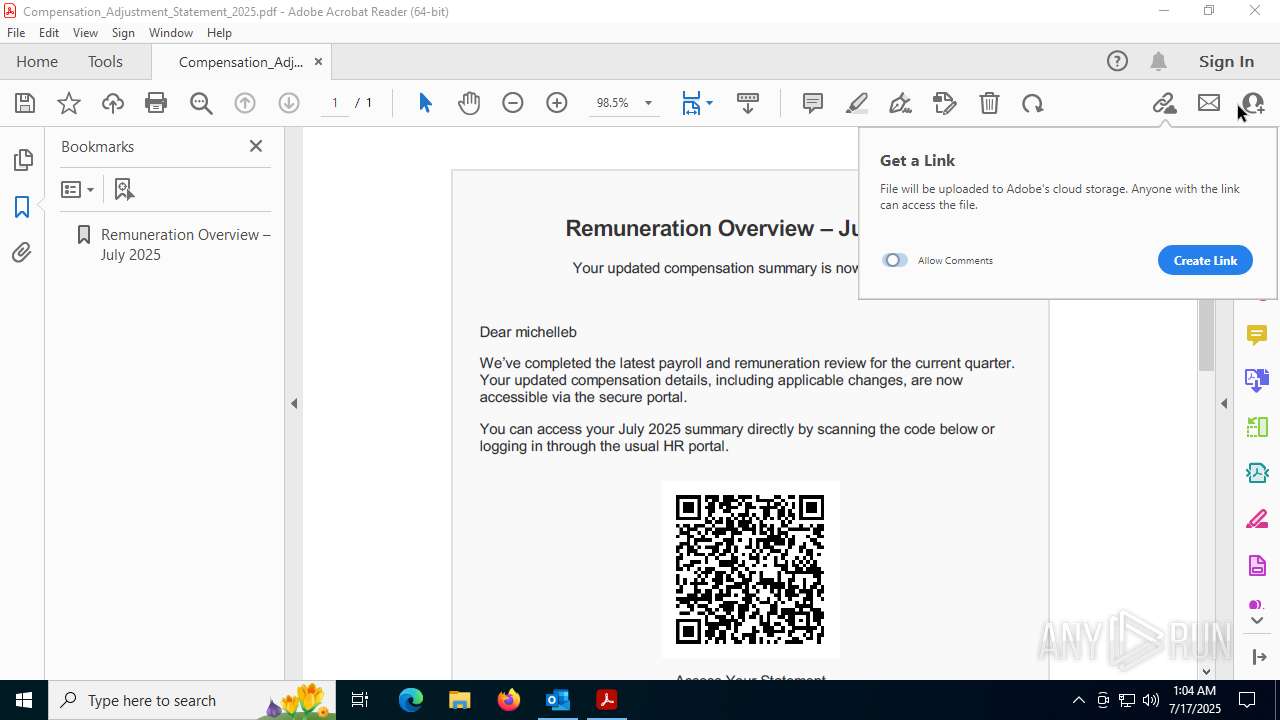Open the Sign menu
The height and width of the screenshot is (720, 1280).
pos(123,32)
